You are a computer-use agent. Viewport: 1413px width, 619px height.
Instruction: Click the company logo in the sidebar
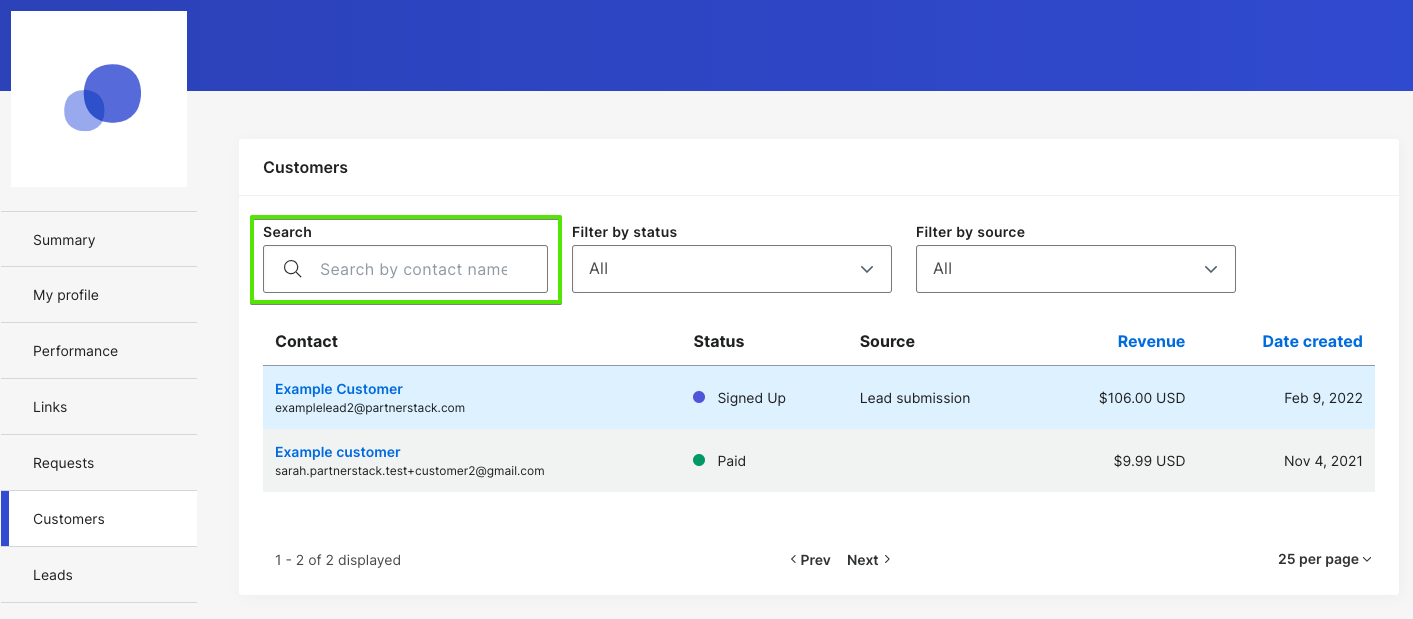(99, 98)
